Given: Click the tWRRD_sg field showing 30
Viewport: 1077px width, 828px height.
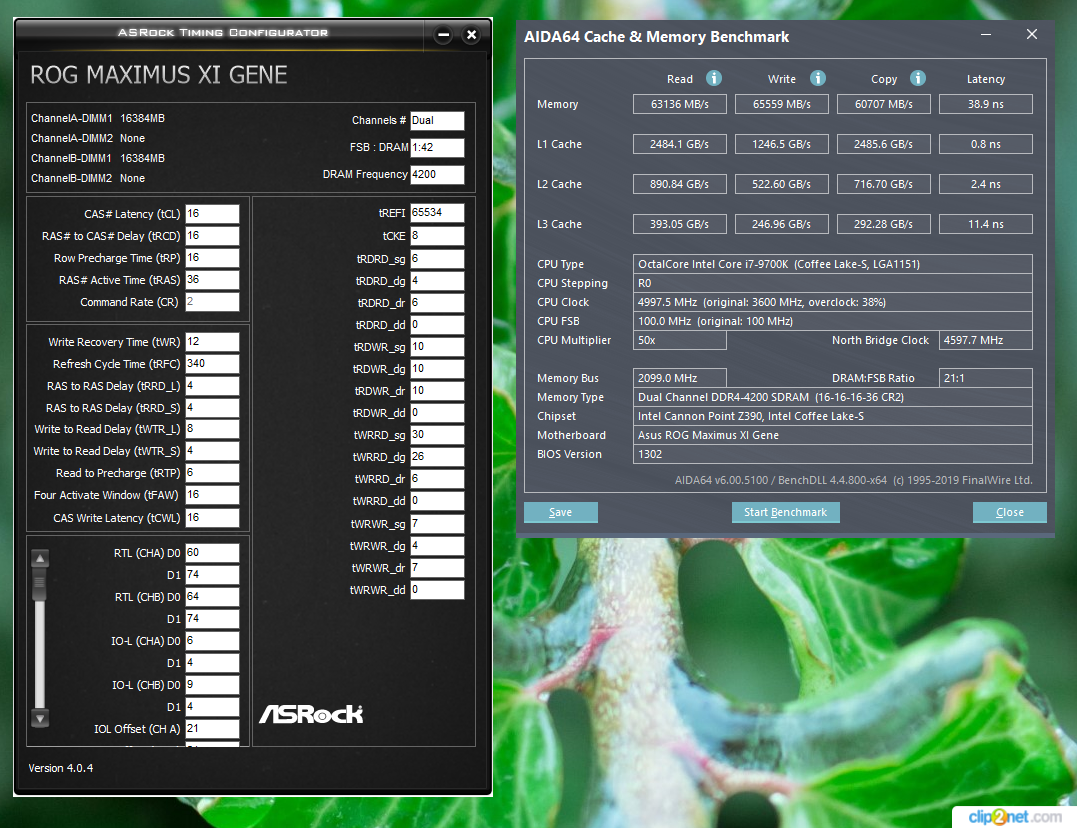Looking at the screenshot, I should click(438, 435).
